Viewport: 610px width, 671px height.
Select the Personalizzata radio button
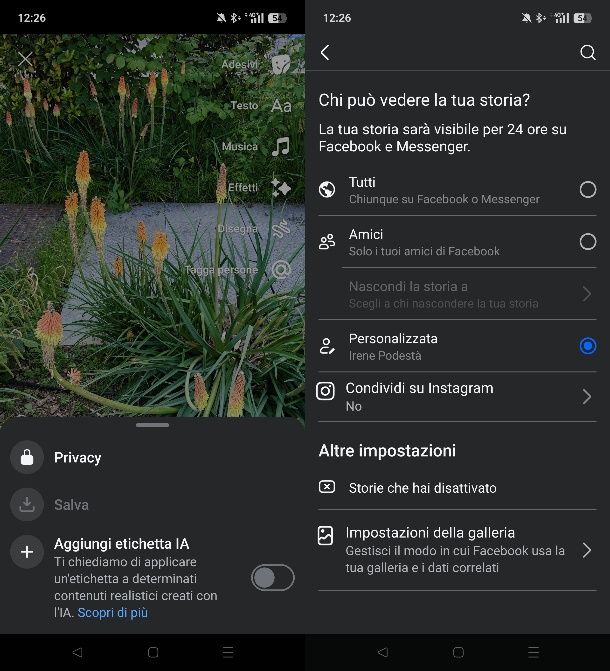(587, 346)
